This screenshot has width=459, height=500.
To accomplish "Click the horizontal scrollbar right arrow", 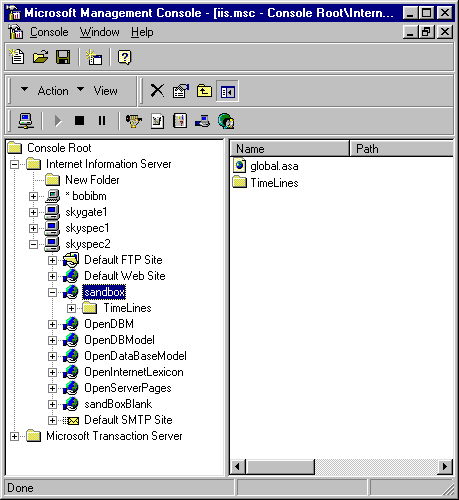I will (445, 466).
